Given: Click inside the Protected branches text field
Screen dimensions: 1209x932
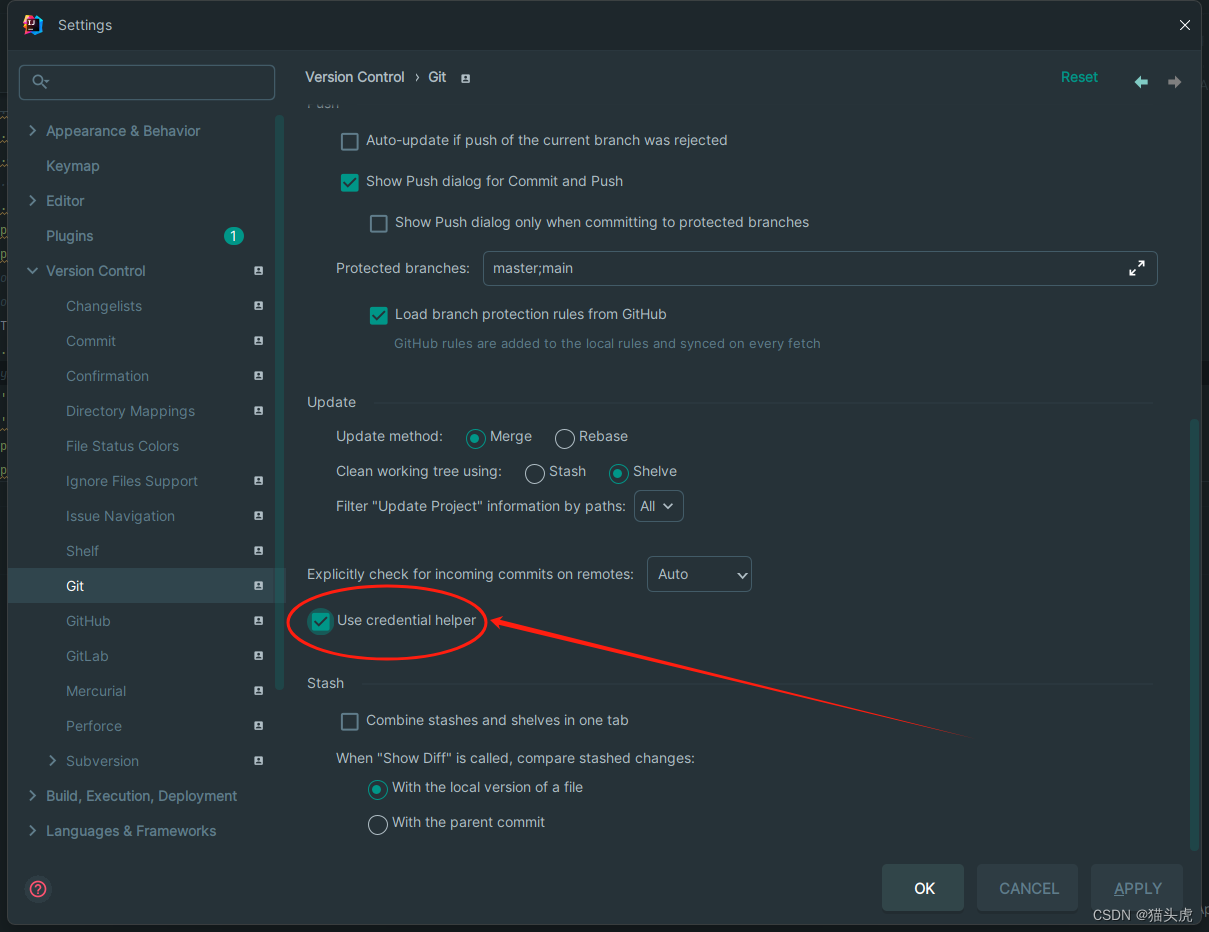Looking at the screenshot, I should click(700, 268).
